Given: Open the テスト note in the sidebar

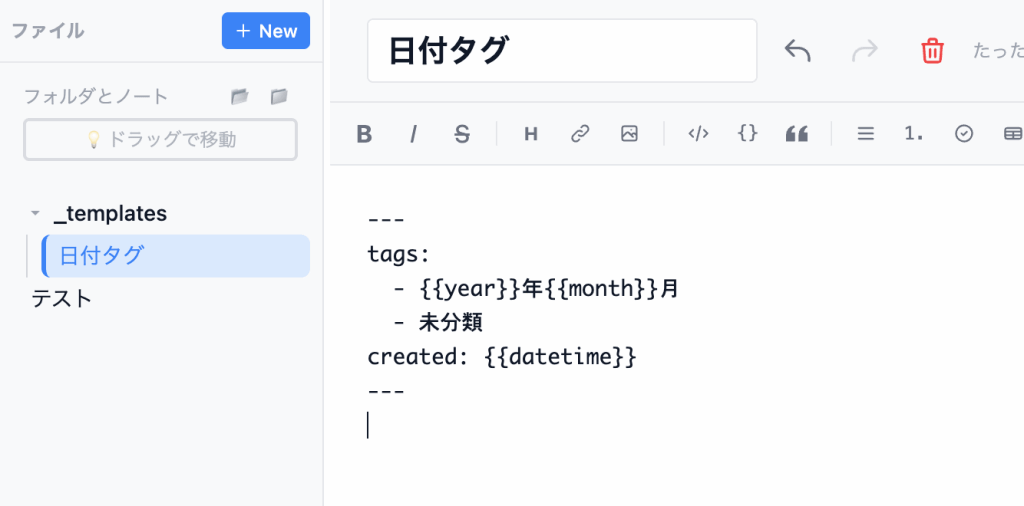Looking at the screenshot, I should (x=62, y=298).
